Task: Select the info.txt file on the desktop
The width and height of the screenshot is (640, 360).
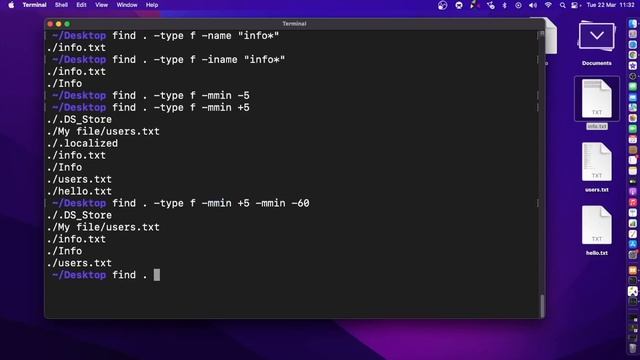Action: (597, 103)
